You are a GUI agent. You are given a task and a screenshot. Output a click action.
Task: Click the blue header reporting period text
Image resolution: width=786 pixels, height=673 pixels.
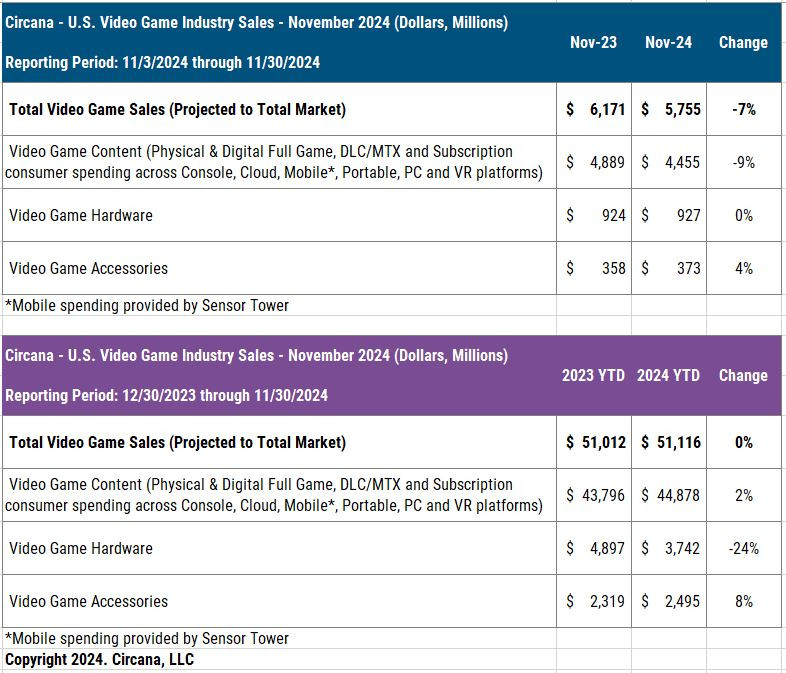(162, 63)
